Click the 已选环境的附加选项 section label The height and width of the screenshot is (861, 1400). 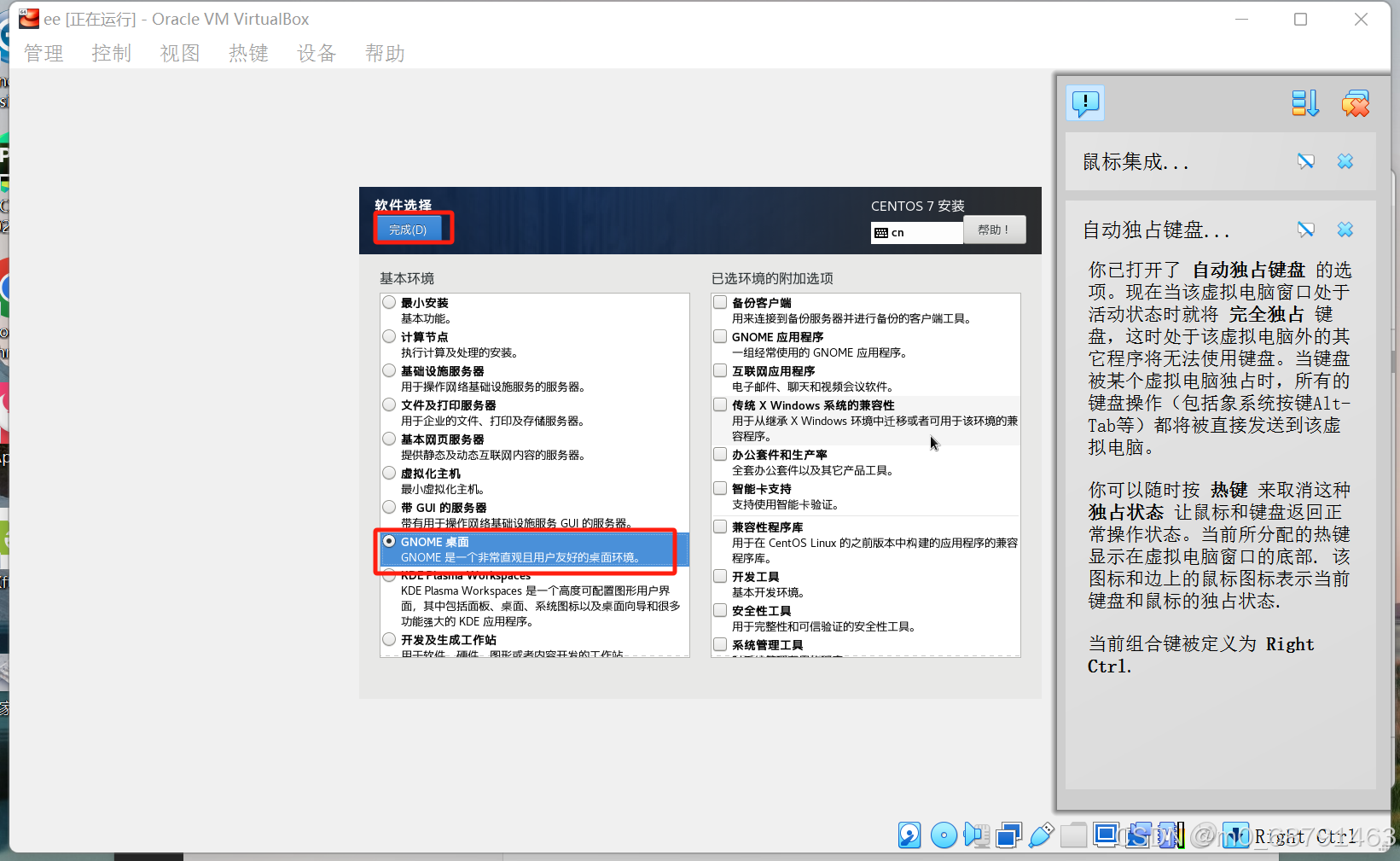pos(772,278)
